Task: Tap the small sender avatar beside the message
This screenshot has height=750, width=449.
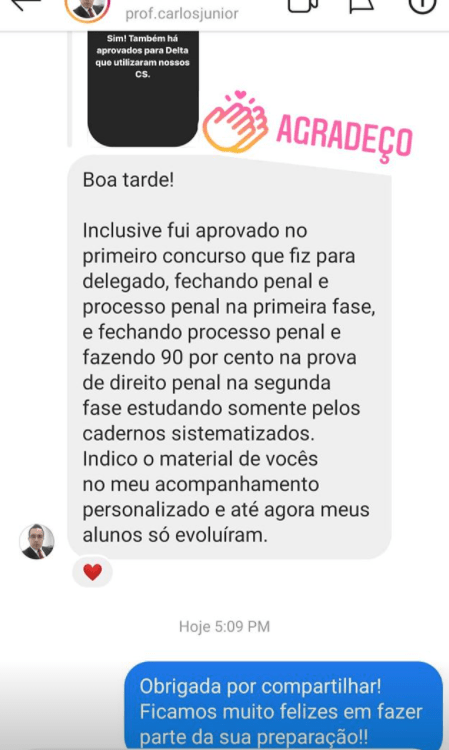Action: point(37,541)
